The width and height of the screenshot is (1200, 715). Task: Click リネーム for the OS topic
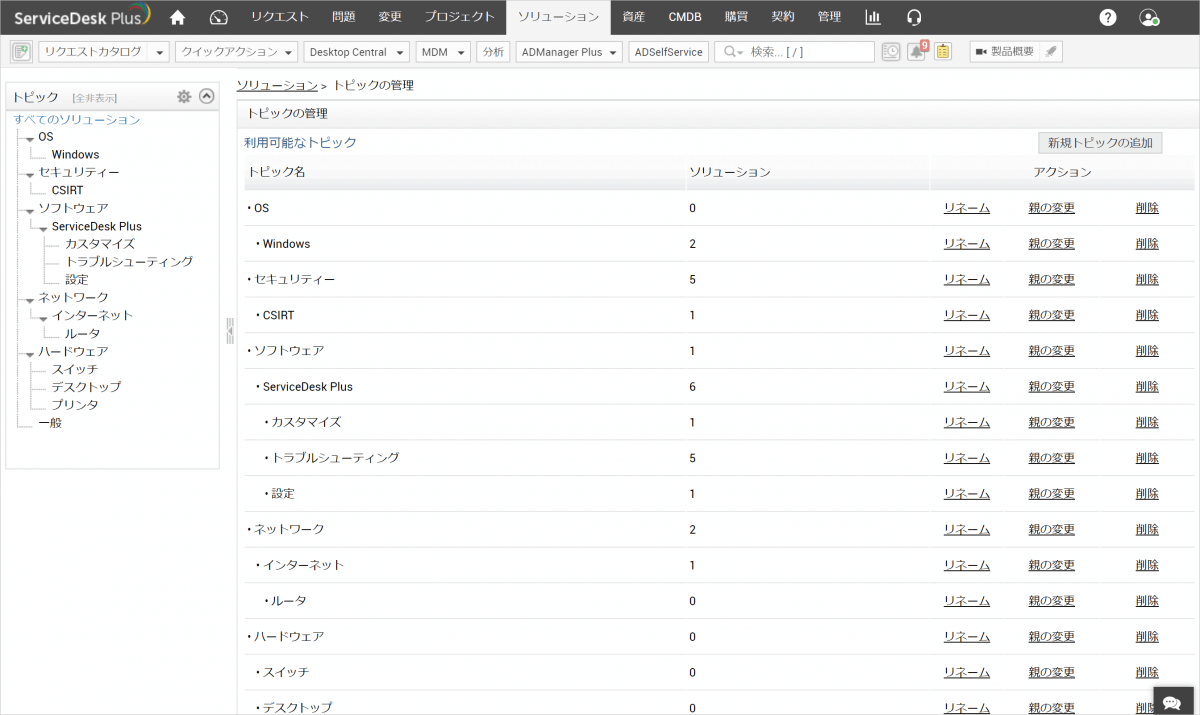tap(967, 208)
